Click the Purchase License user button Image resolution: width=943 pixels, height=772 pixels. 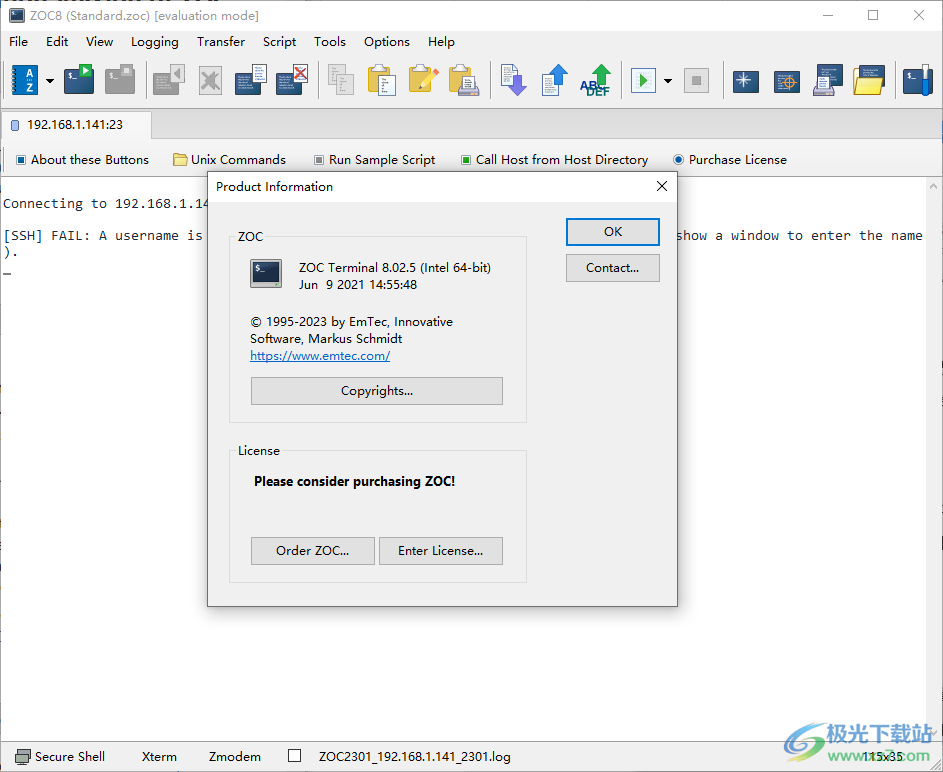730,159
